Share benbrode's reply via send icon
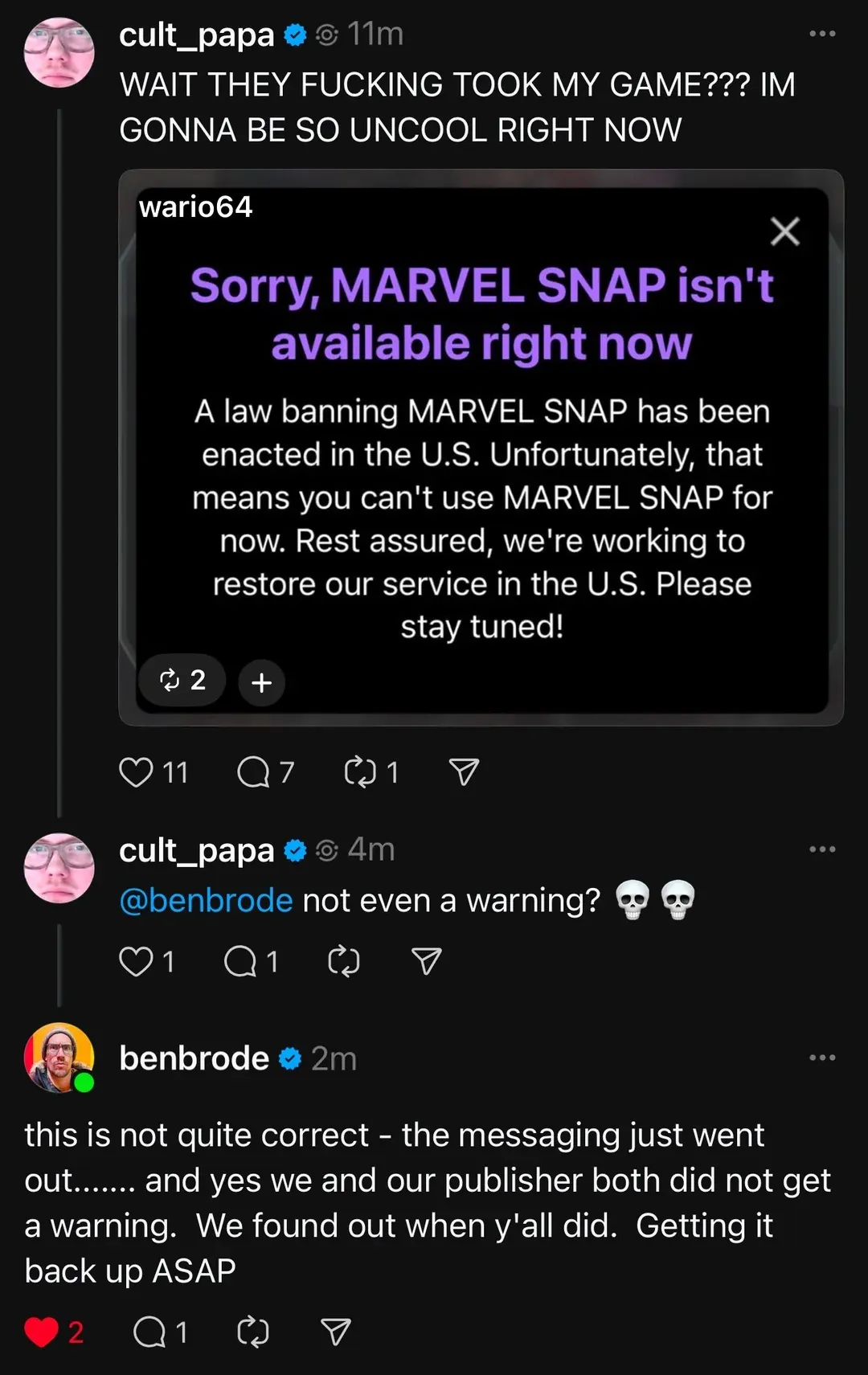 [335, 1332]
